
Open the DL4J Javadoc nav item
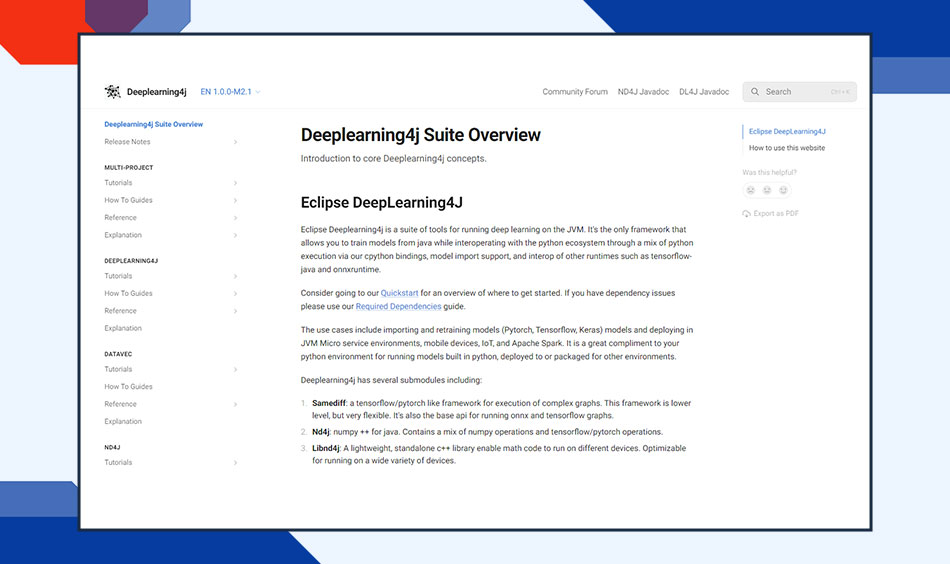[704, 92]
